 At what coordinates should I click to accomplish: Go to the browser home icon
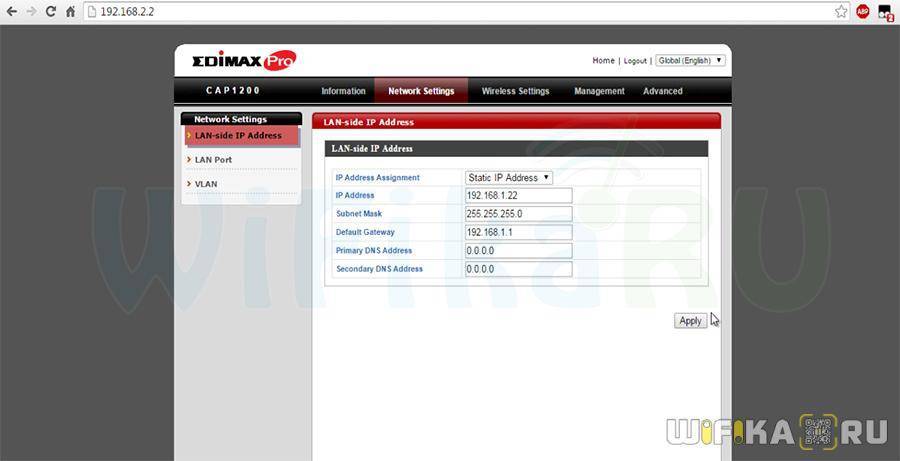(x=70, y=11)
